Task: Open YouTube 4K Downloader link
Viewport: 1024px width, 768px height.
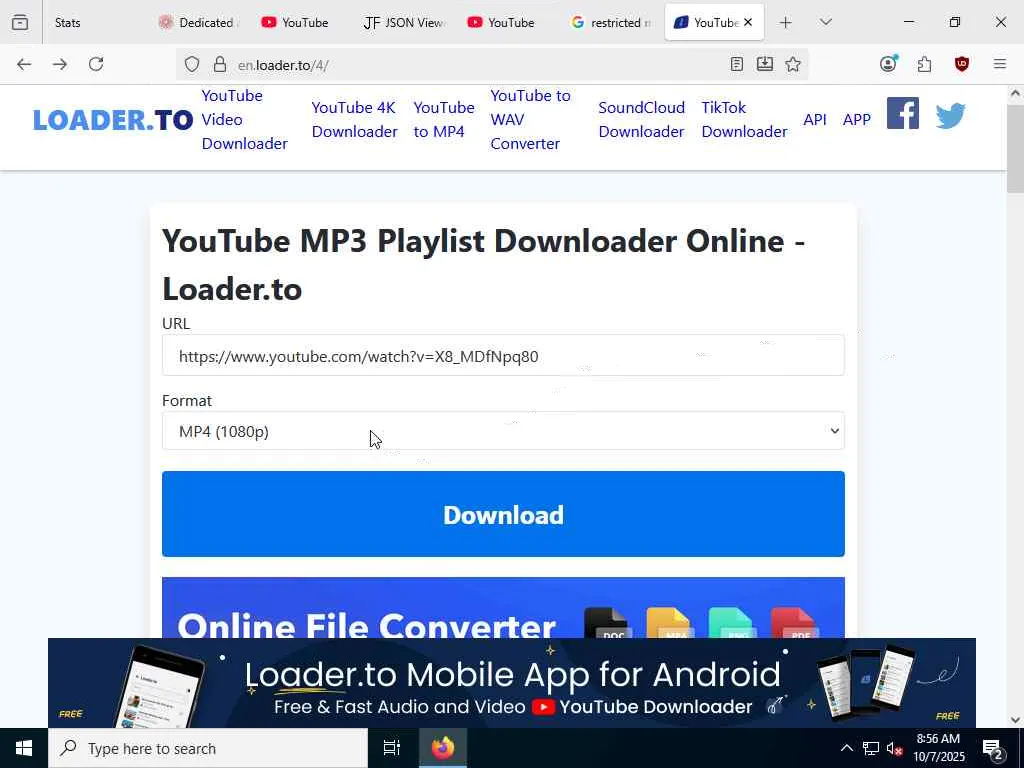Action: tap(355, 120)
